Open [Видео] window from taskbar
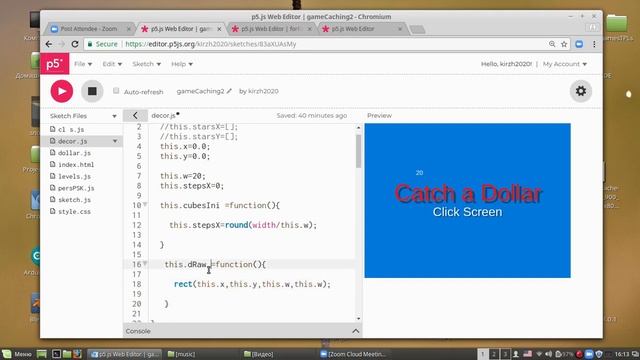Image resolution: width=640 pixels, height=360 pixels. coord(258,354)
